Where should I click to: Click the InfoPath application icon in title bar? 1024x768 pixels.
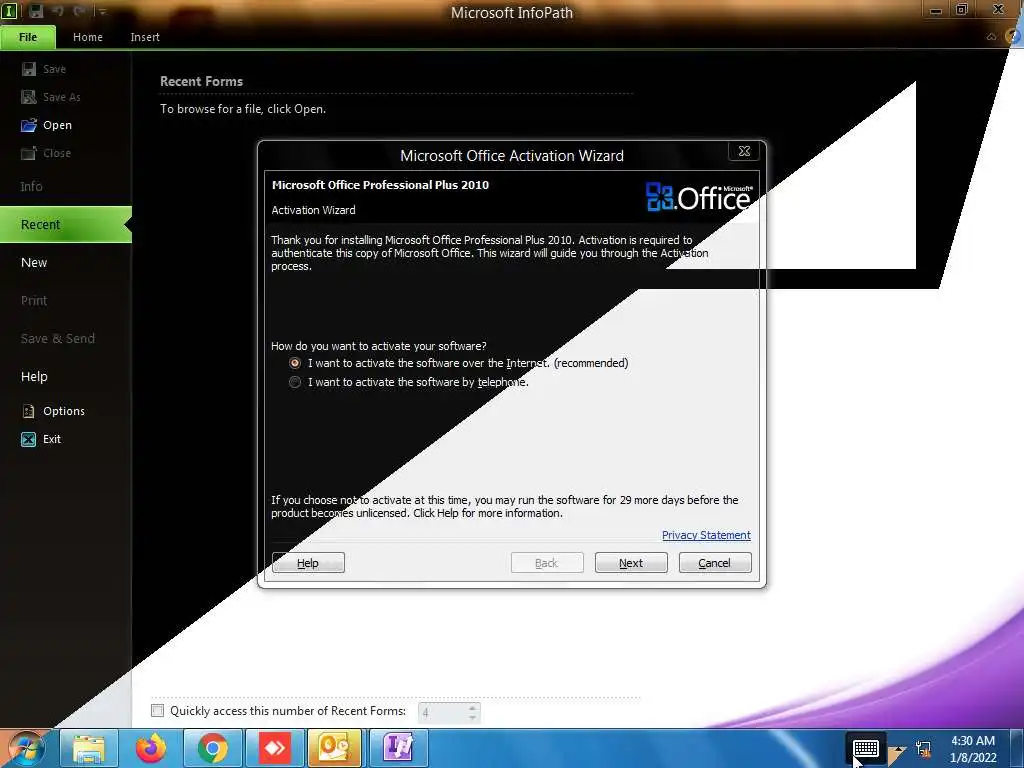coord(9,11)
